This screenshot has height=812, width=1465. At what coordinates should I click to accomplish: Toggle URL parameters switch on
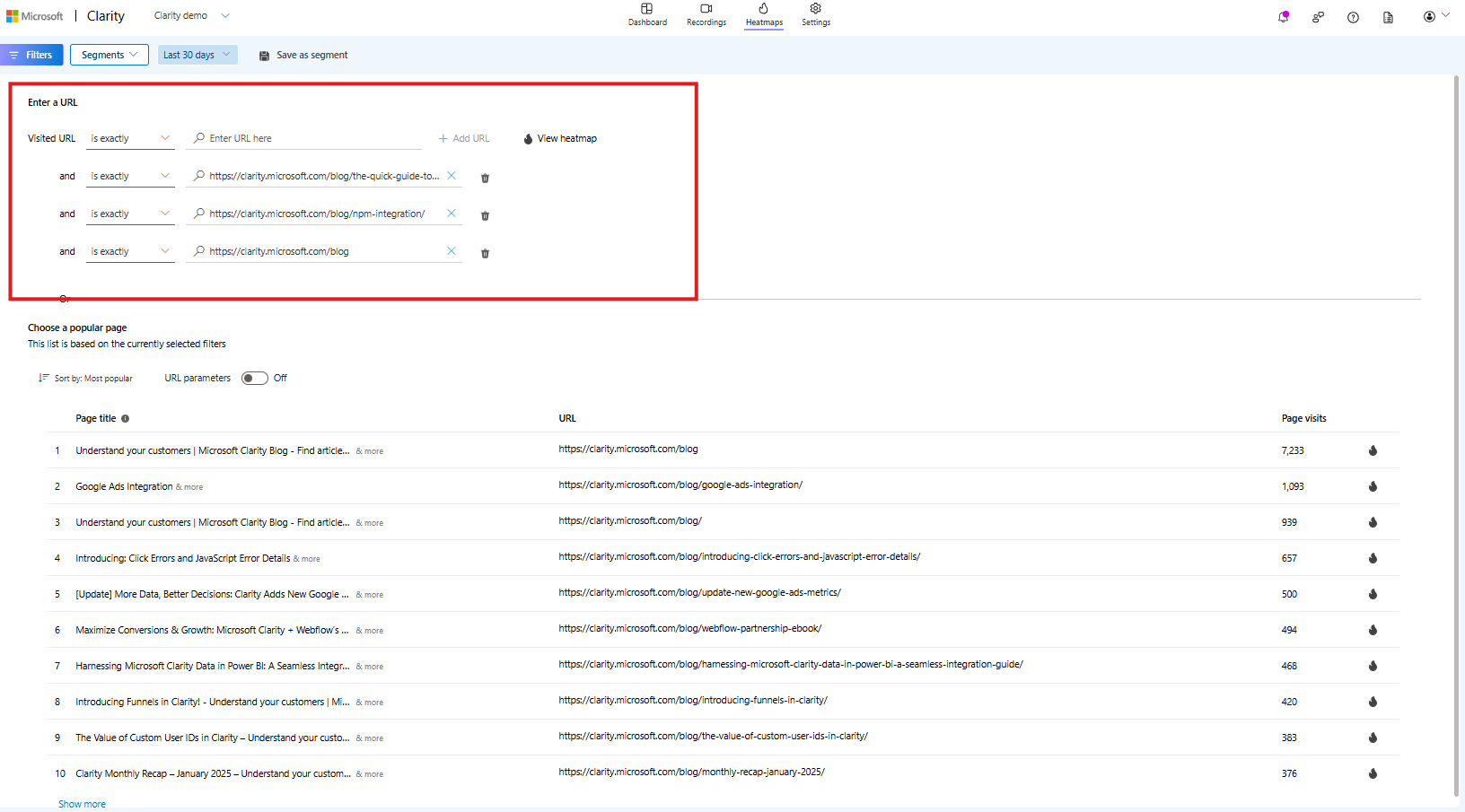(255, 378)
